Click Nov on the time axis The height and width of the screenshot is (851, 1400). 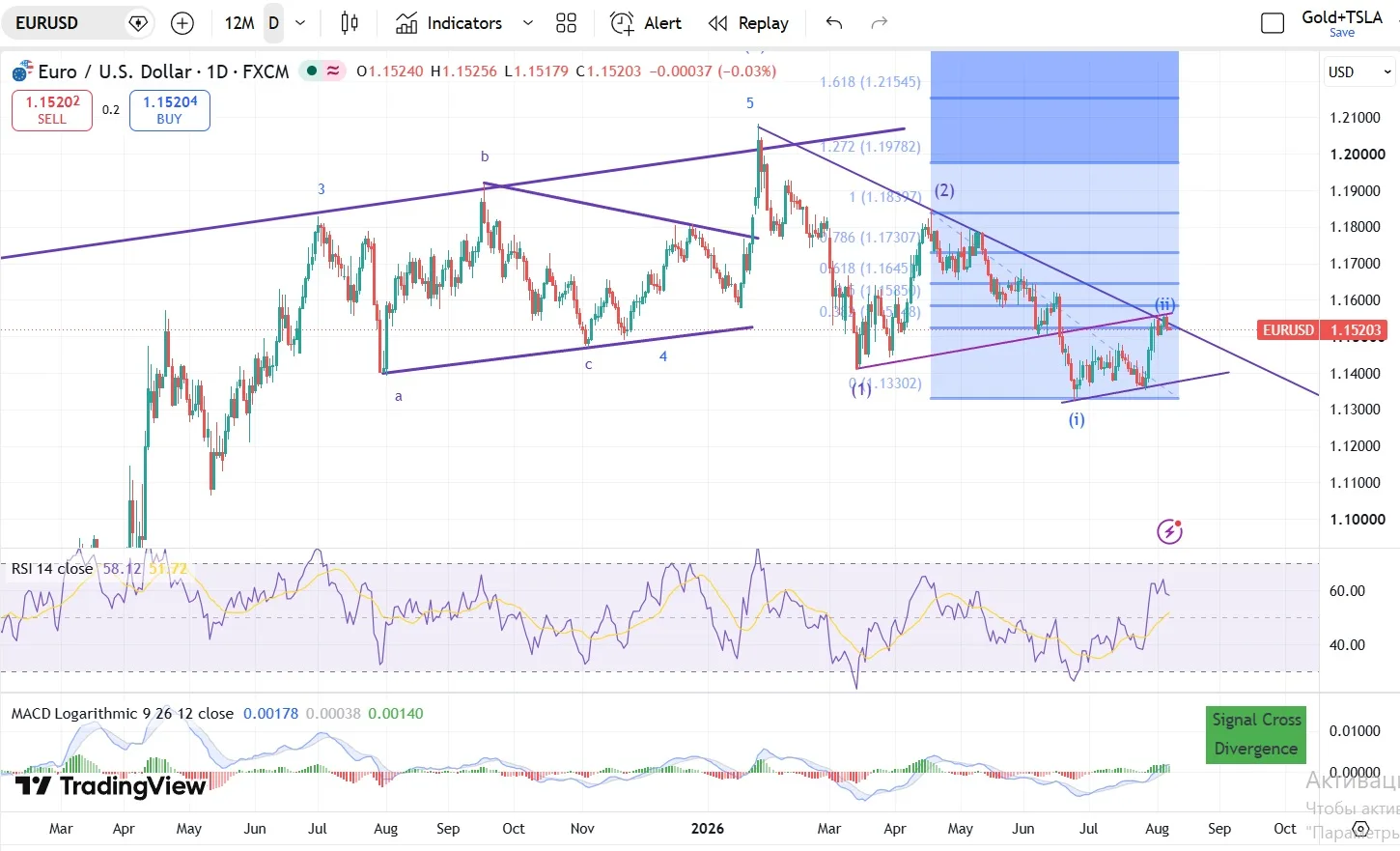(x=582, y=829)
